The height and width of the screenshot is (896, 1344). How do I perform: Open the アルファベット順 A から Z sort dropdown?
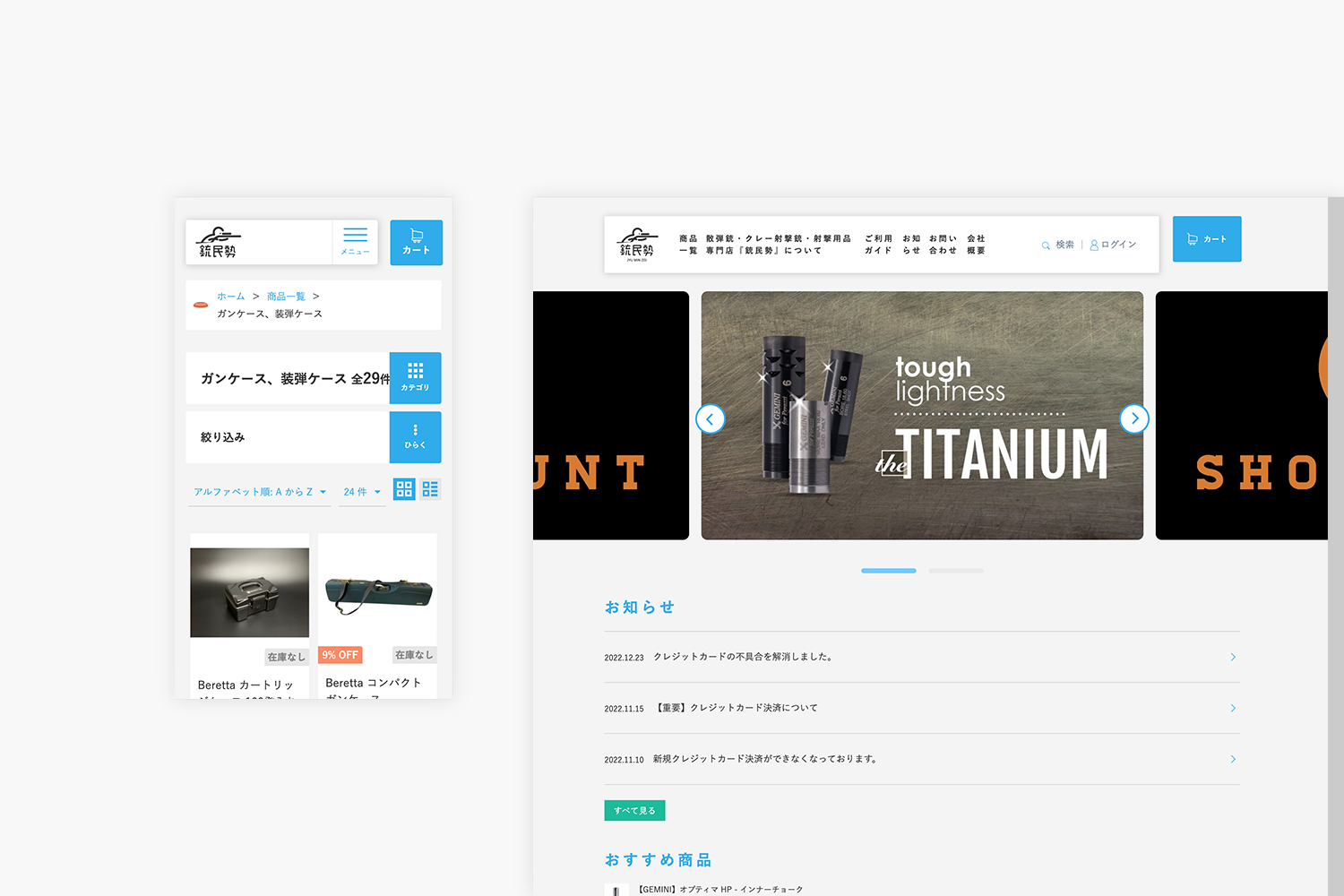pyautogui.click(x=259, y=491)
